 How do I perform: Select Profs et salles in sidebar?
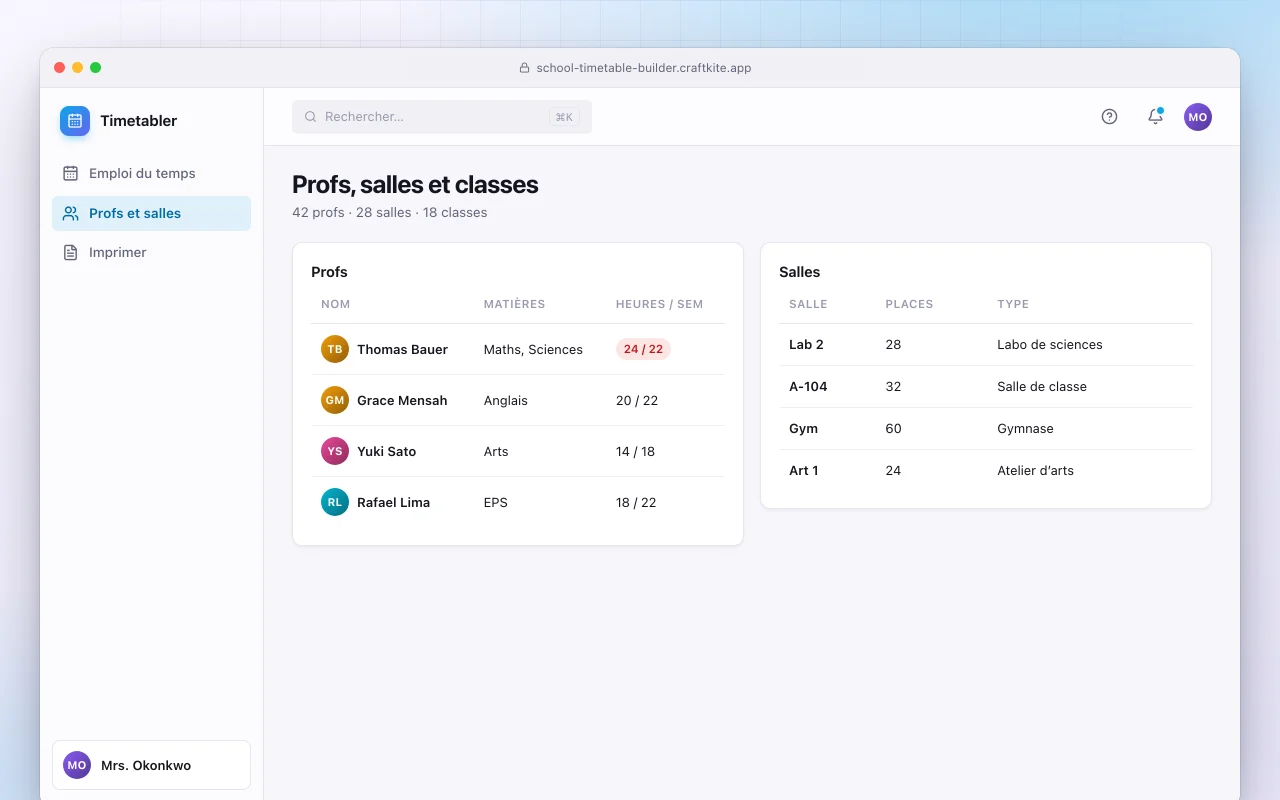coord(152,213)
